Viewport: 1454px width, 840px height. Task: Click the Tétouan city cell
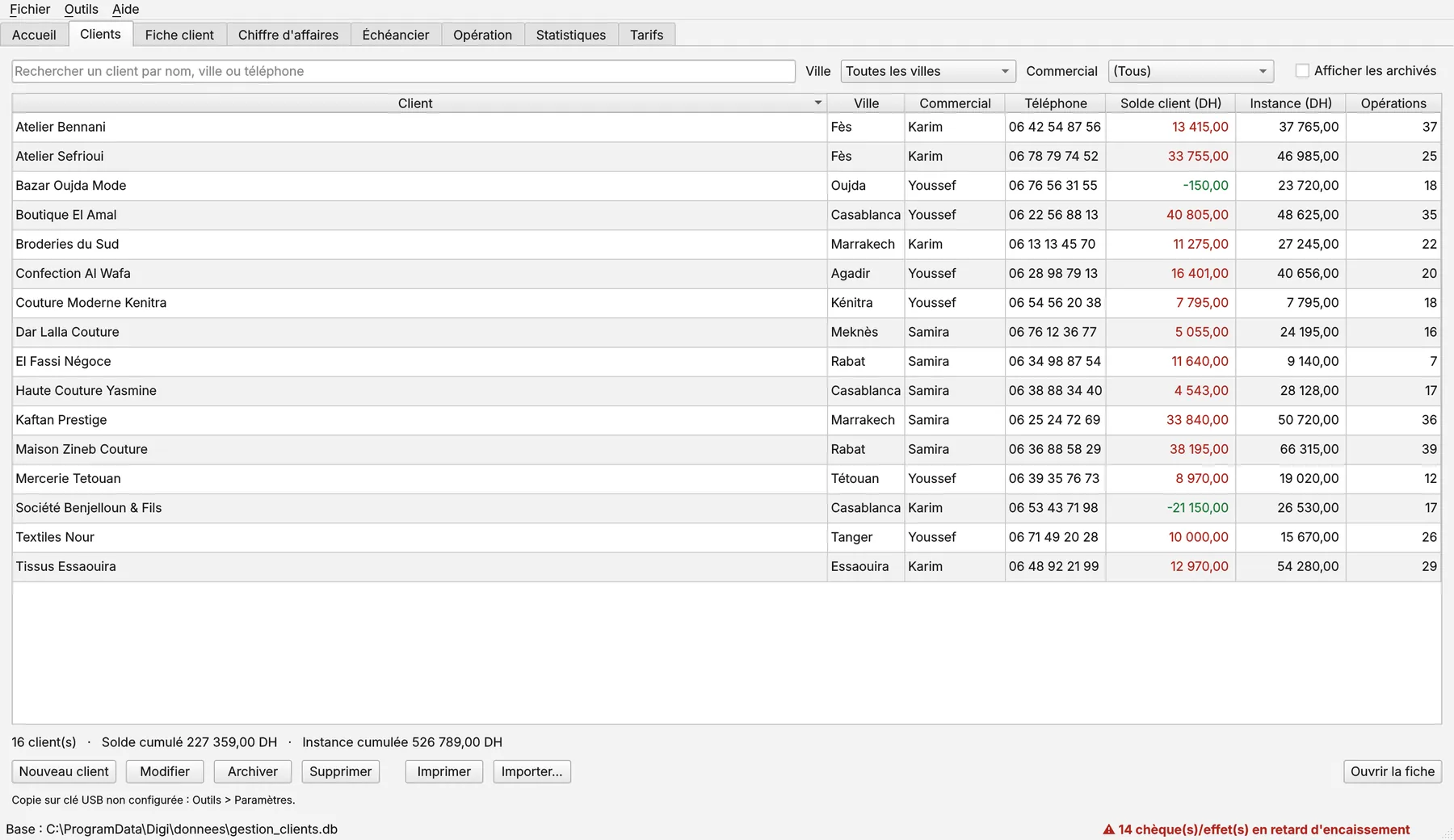pos(865,479)
